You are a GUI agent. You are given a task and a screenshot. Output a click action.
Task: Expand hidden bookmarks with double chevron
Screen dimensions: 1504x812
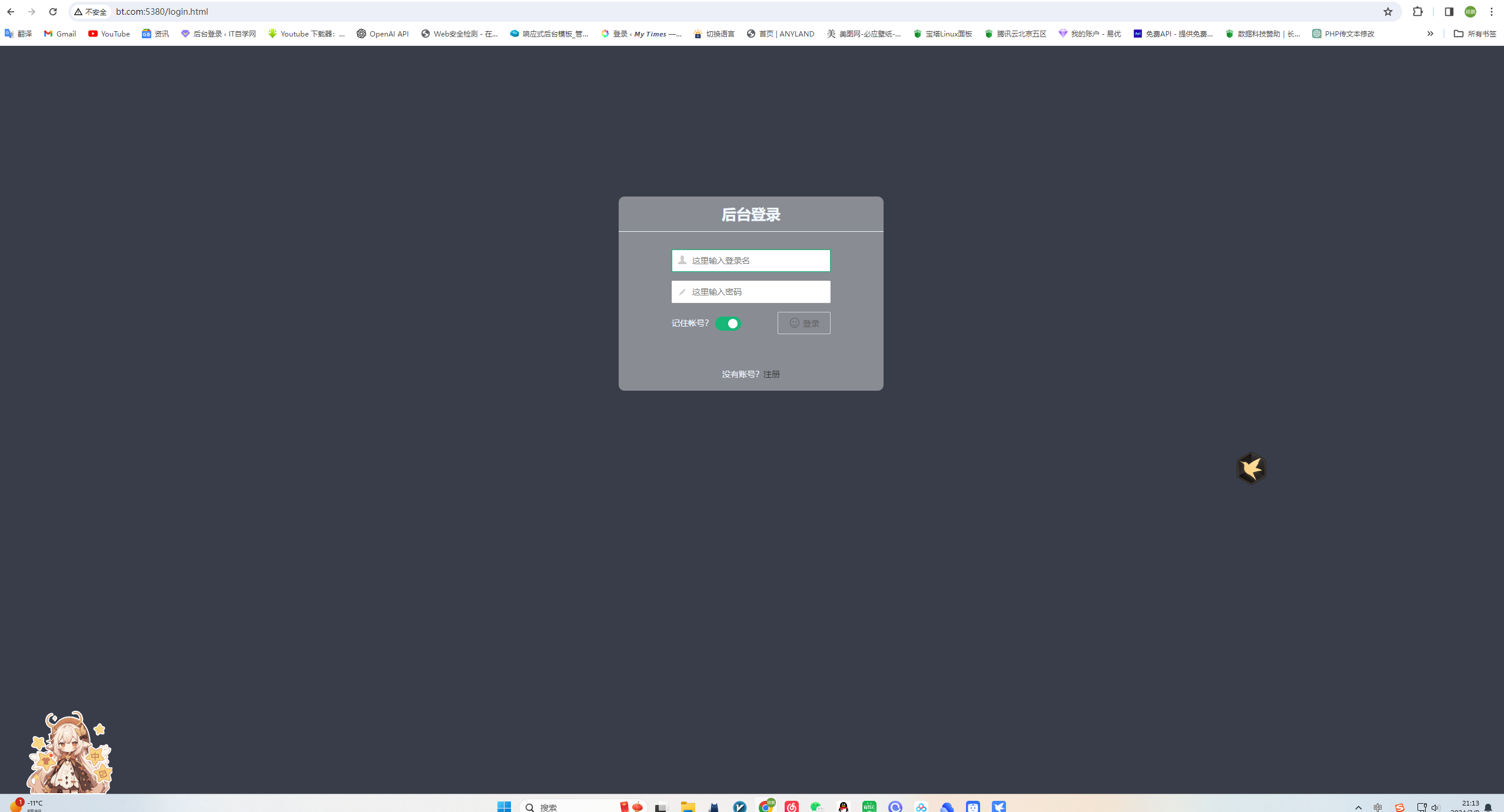coord(1430,34)
